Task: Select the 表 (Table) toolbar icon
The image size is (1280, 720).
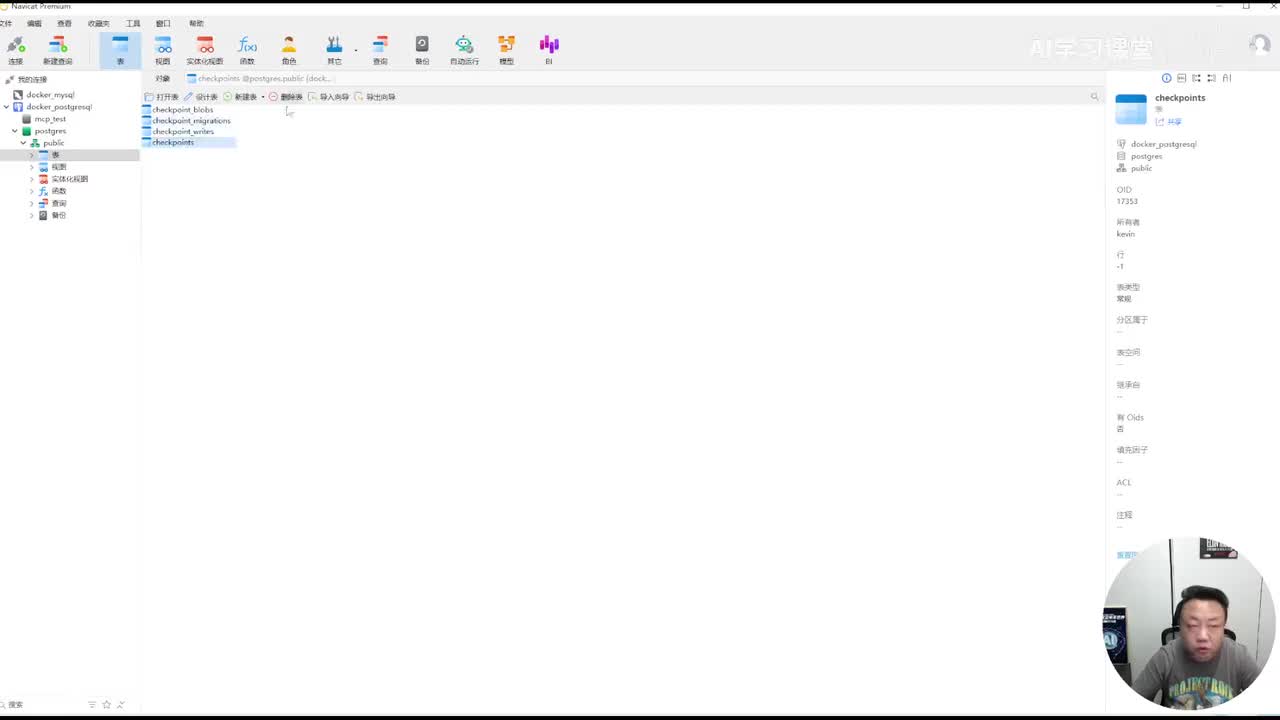Action: (x=120, y=50)
